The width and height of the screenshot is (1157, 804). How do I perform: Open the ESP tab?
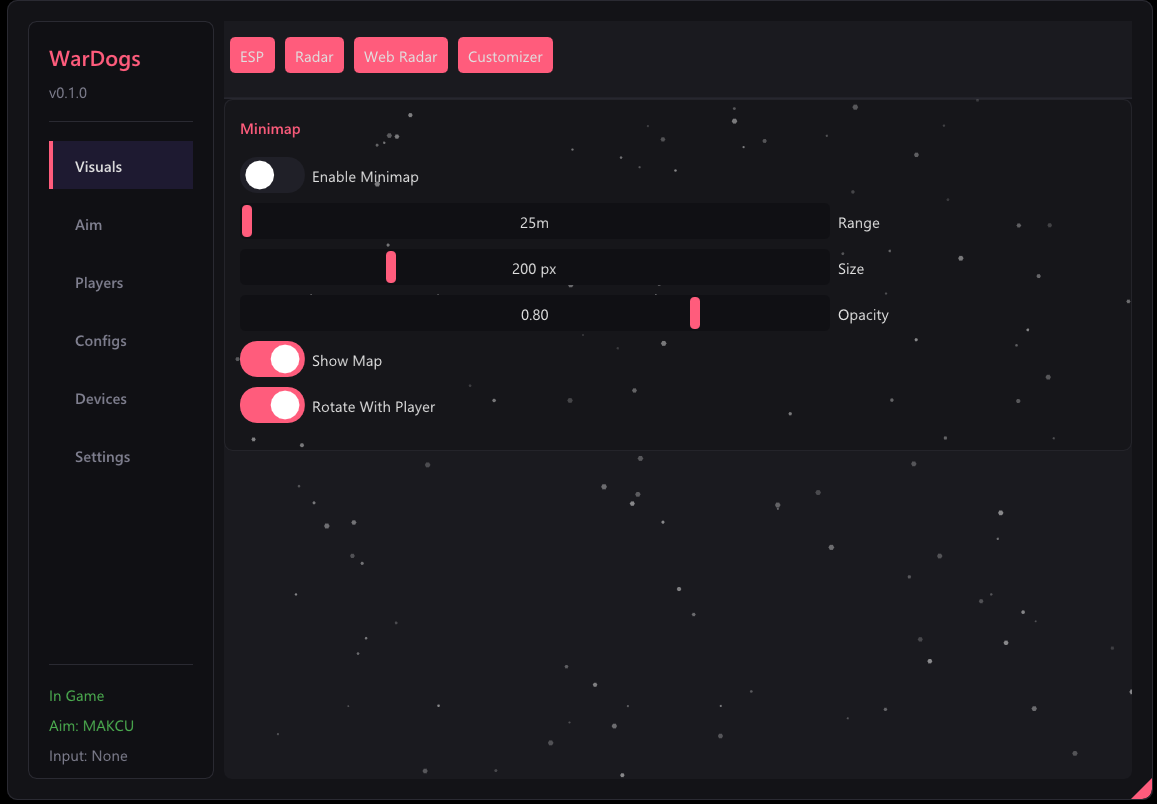(252, 55)
